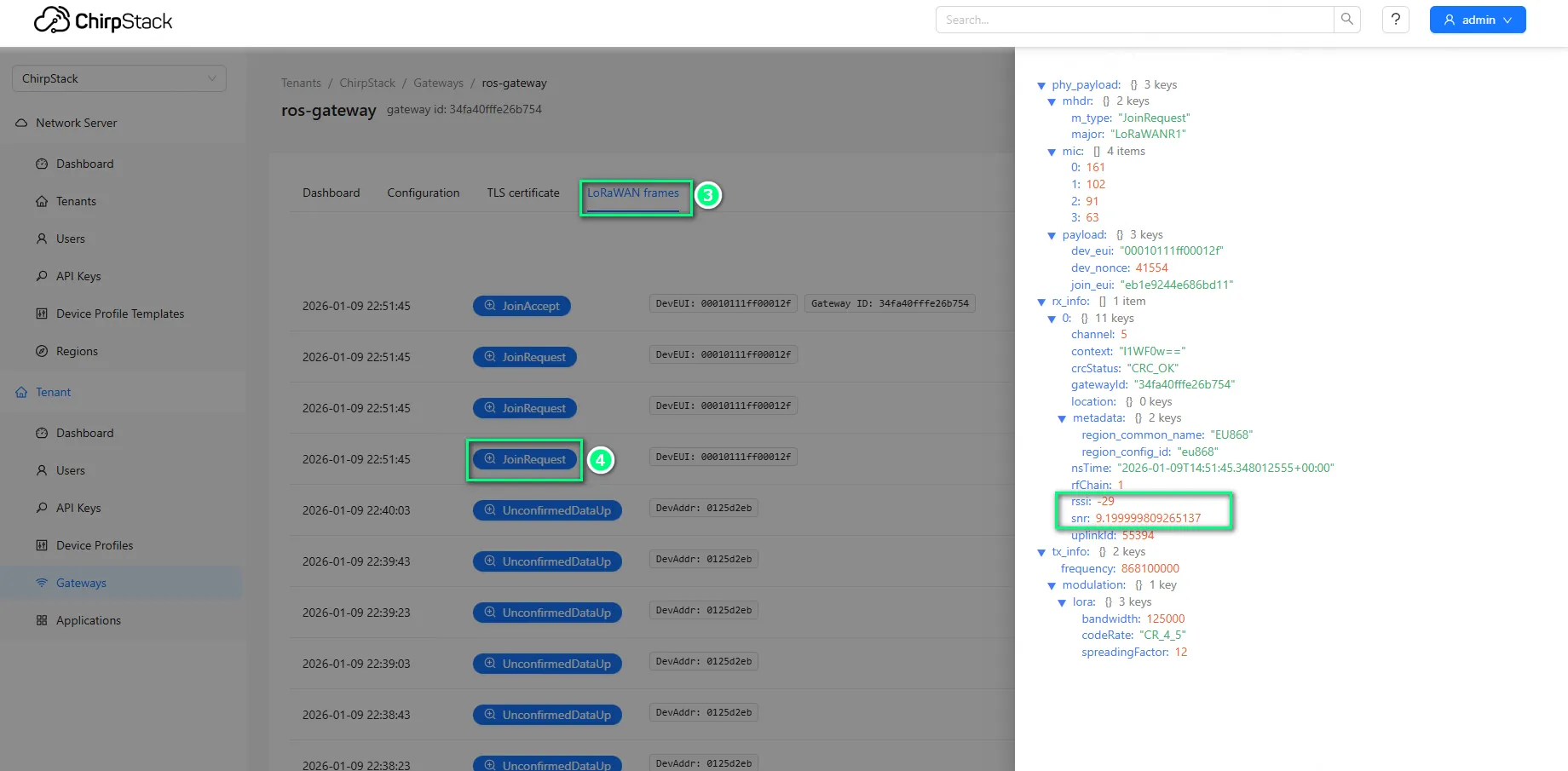Open the help question mark icon
This screenshot has height=771, width=1568.
[x=1395, y=20]
